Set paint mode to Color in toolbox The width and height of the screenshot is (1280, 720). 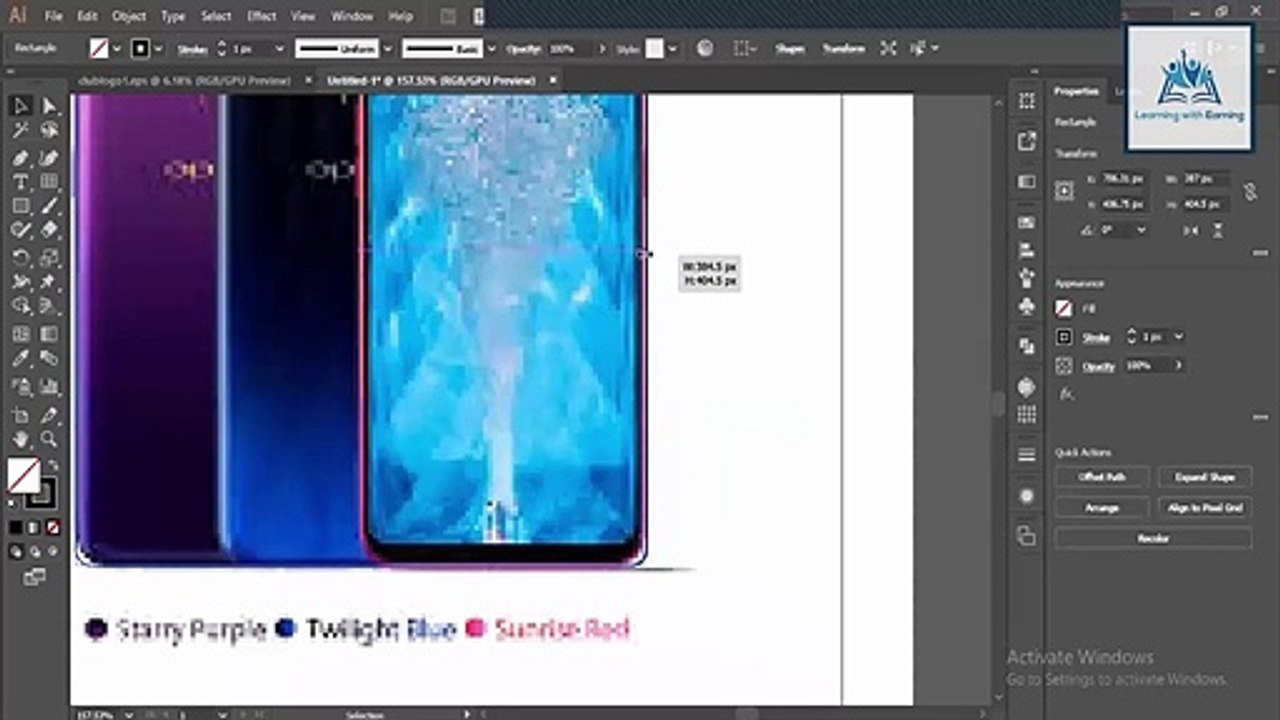tap(16, 527)
